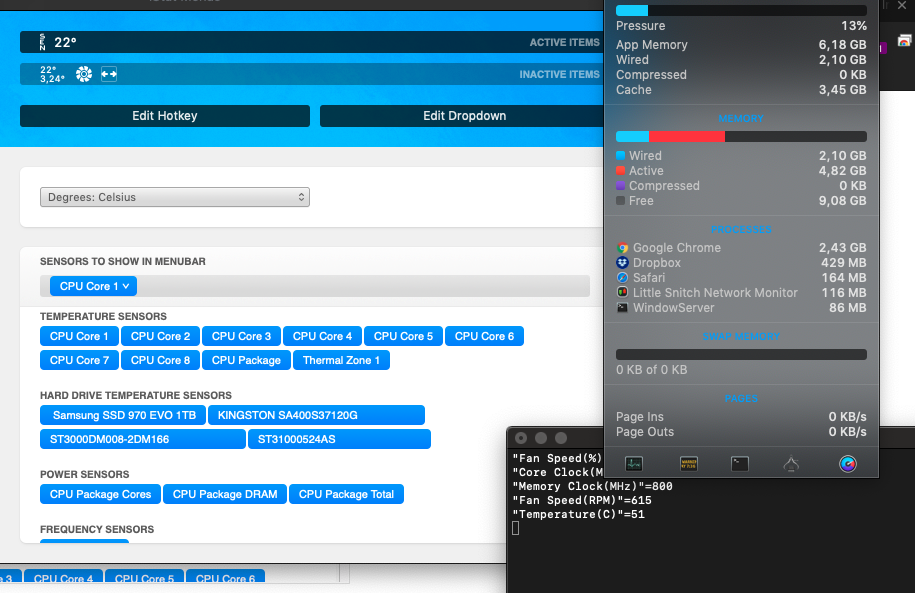The width and height of the screenshot is (915, 593).
Task: Click the INACTIVE ITEMS label
Action: coord(559,75)
